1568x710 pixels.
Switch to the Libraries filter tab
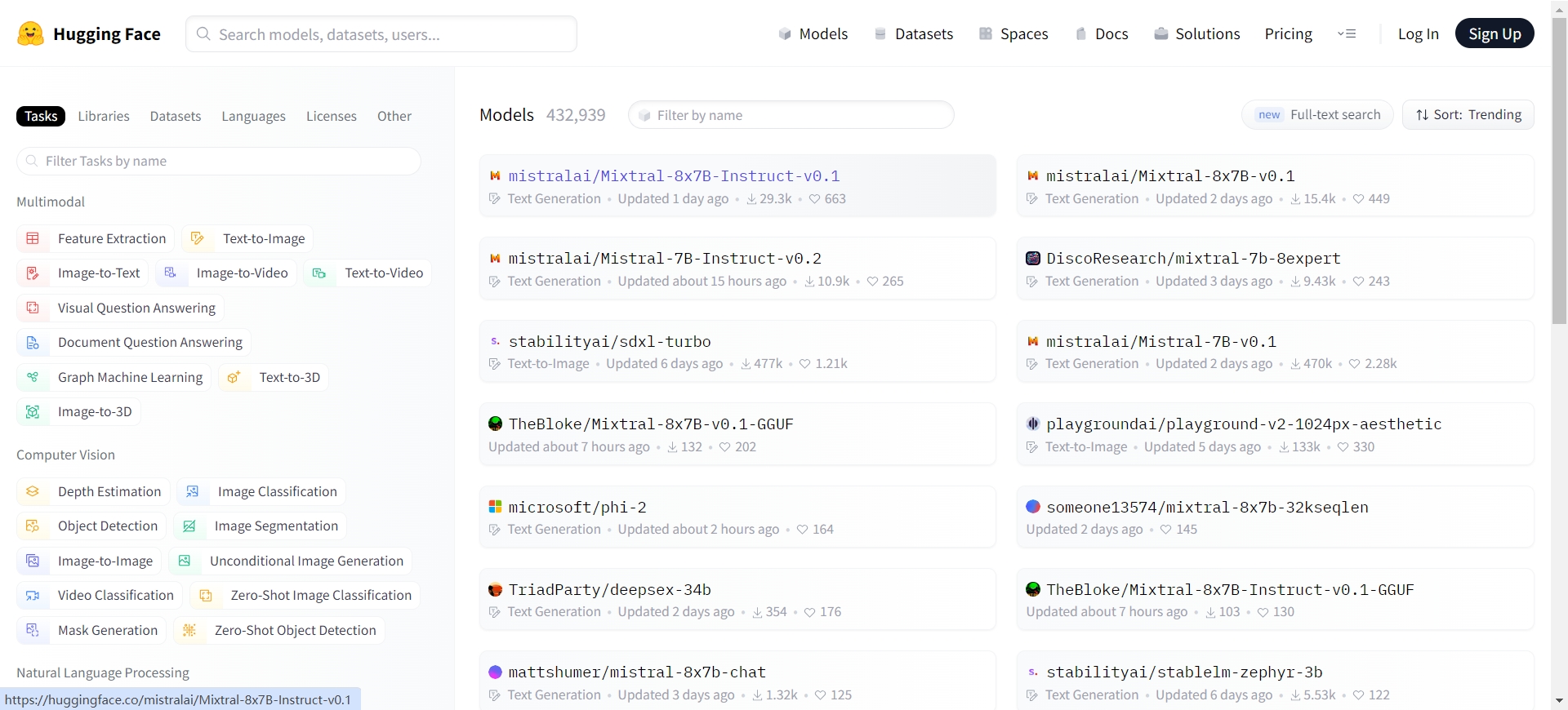[x=104, y=116]
